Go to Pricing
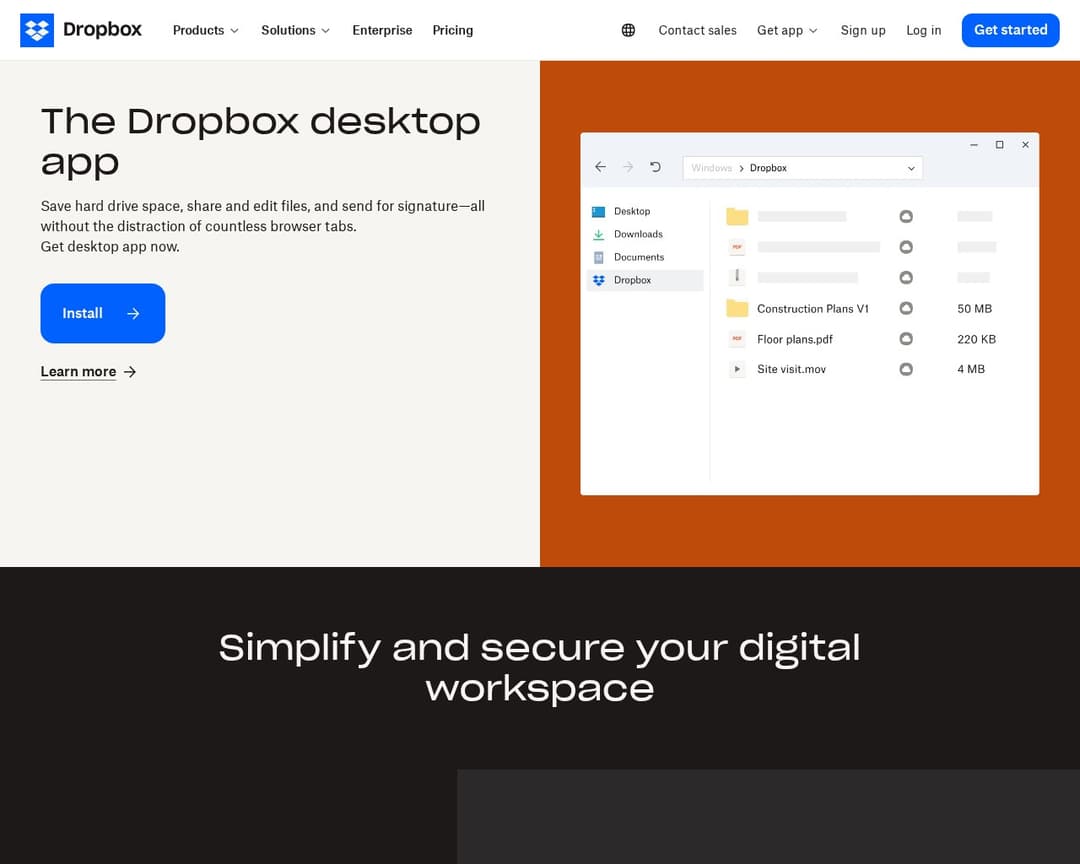 (x=453, y=30)
